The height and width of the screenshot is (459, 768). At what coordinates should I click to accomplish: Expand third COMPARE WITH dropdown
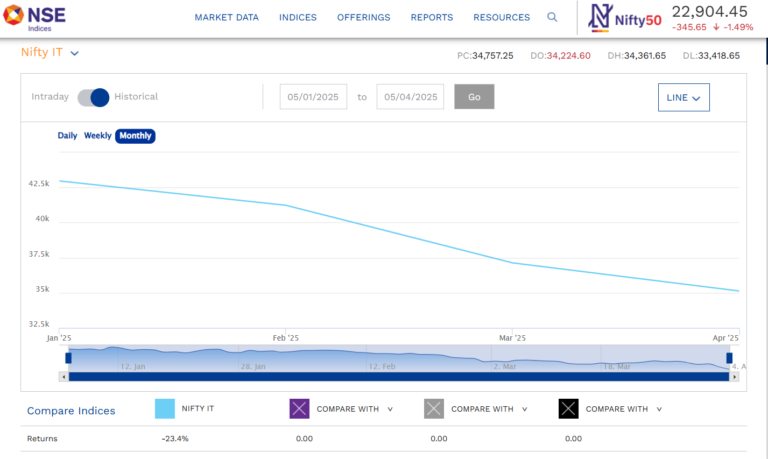624,409
